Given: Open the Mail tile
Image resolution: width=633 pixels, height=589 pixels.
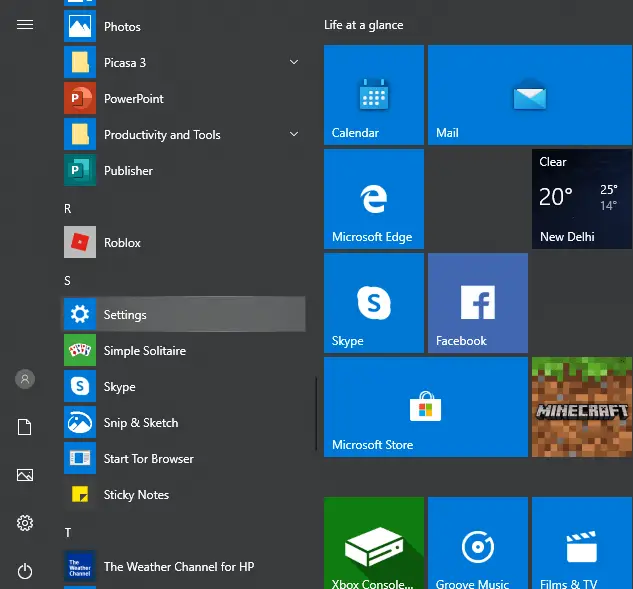Looking at the screenshot, I should (x=530, y=95).
